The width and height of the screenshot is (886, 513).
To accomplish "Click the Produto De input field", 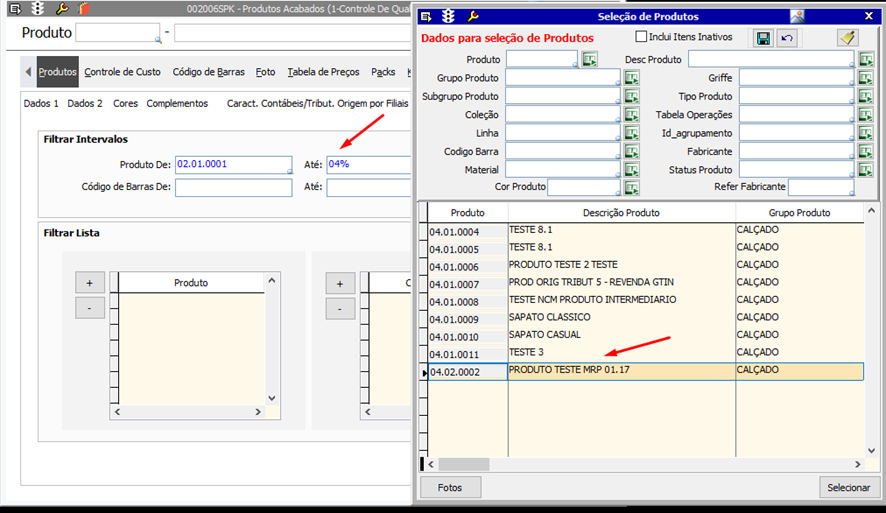I will pyautogui.click(x=233, y=164).
